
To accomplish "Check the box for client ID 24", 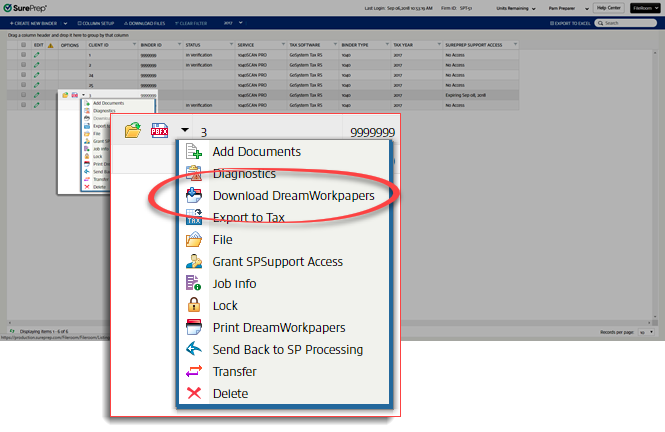I will pyautogui.click(x=23, y=75).
